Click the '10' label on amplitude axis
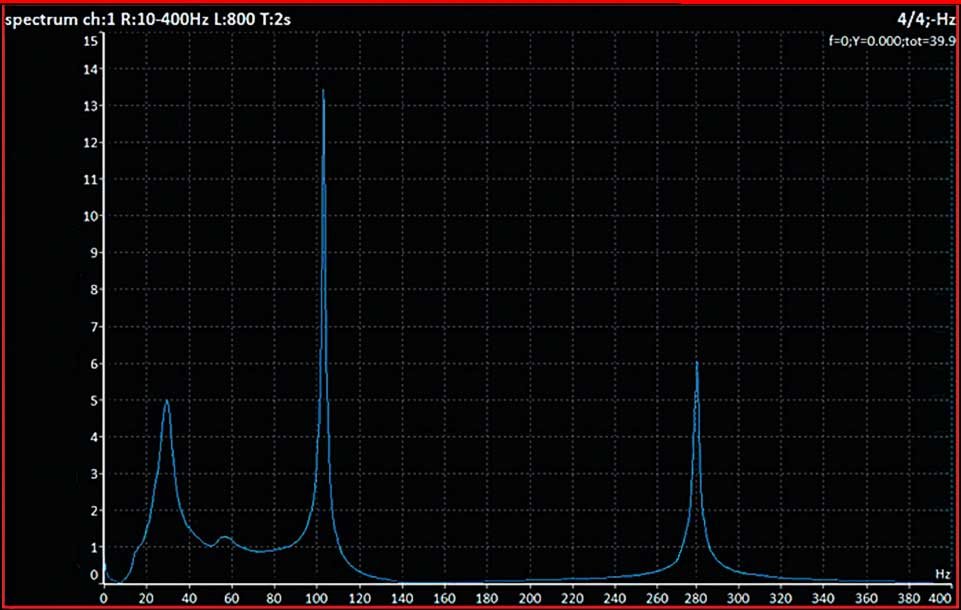 point(90,216)
